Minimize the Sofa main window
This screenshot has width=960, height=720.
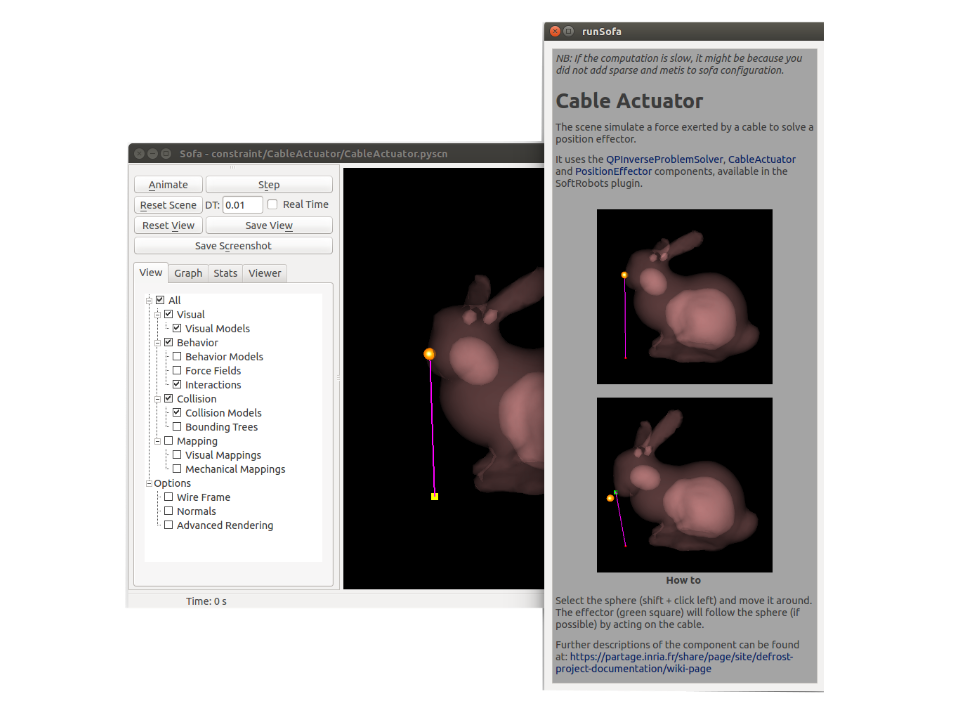point(152,154)
